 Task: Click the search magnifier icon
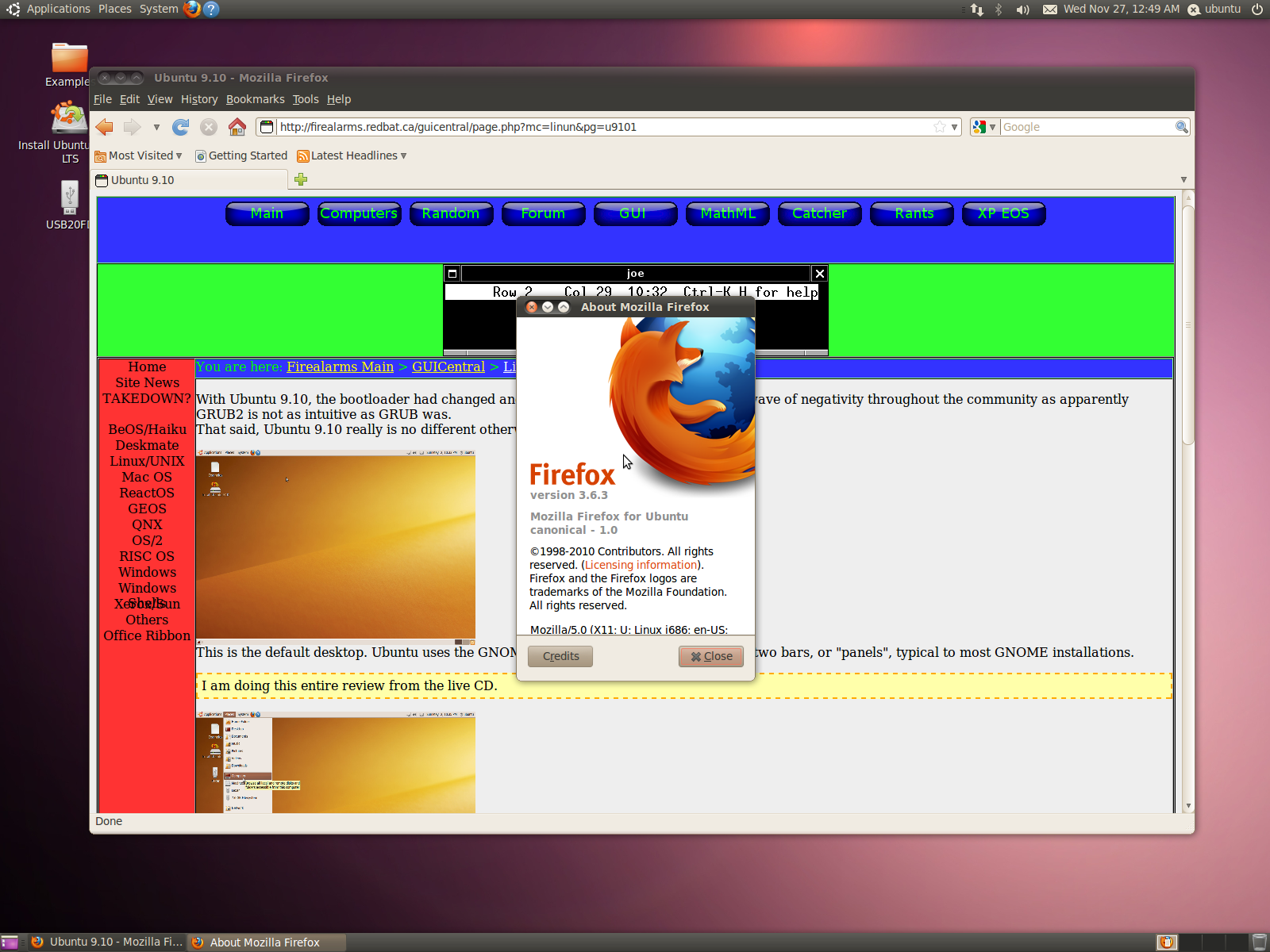pyautogui.click(x=1181, y=127)
